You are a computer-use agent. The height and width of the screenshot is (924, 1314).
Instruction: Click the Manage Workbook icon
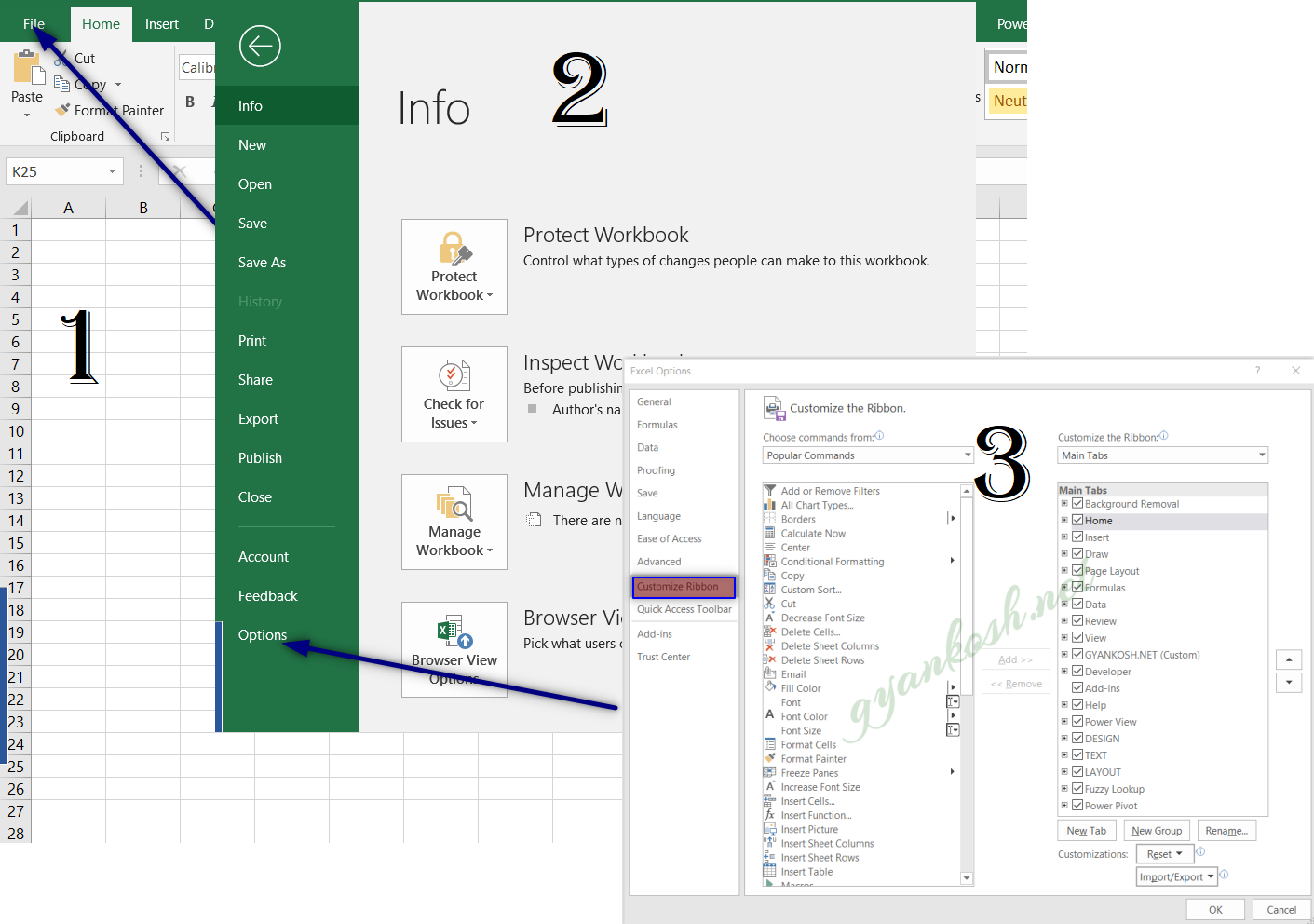(454, 504)
